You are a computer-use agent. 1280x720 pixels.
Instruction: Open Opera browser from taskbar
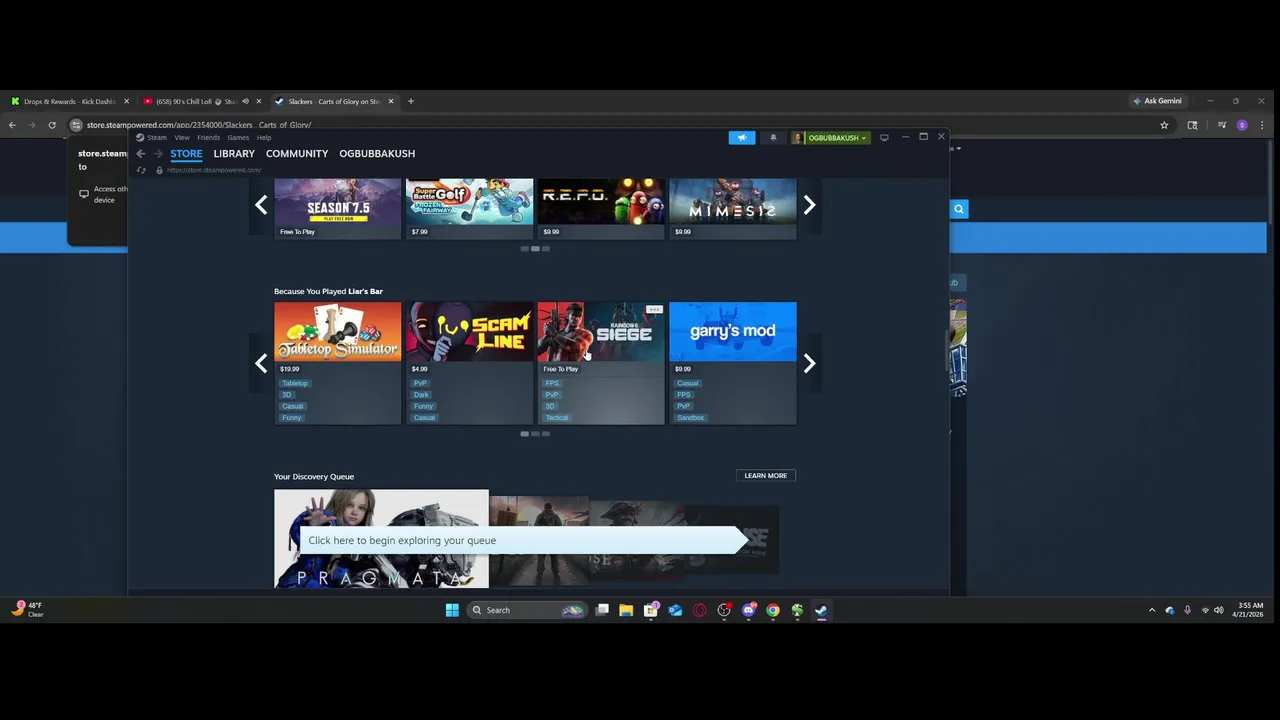coord(700,610)
